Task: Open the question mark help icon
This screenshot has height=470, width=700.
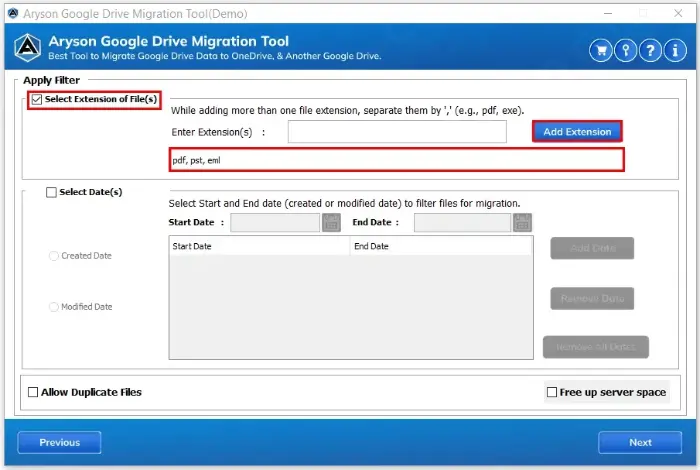Action: pos(650,50)
